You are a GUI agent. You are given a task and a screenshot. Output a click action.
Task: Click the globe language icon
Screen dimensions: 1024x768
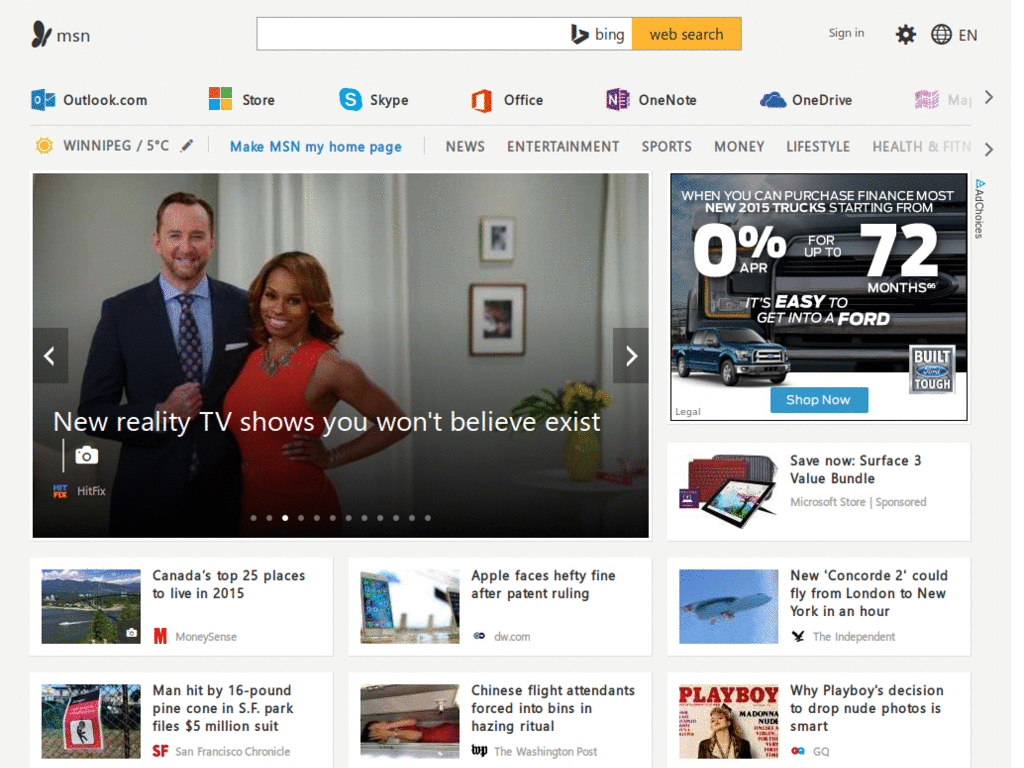pos(941,35)
